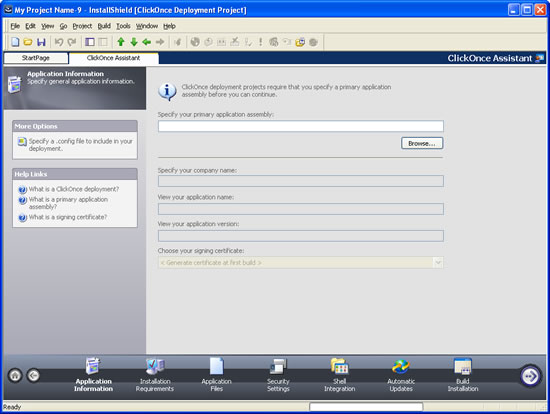Open the Build menu
Viewport: 550px width, 414px height.
[x=104, y=26]
